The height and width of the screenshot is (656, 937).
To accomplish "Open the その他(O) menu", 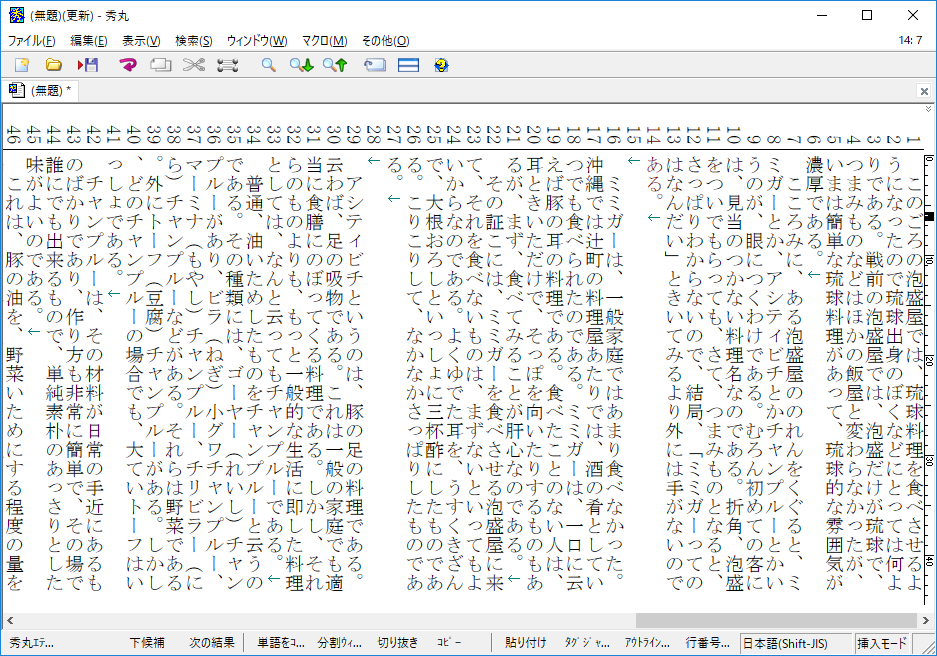I will coord(385,41).
